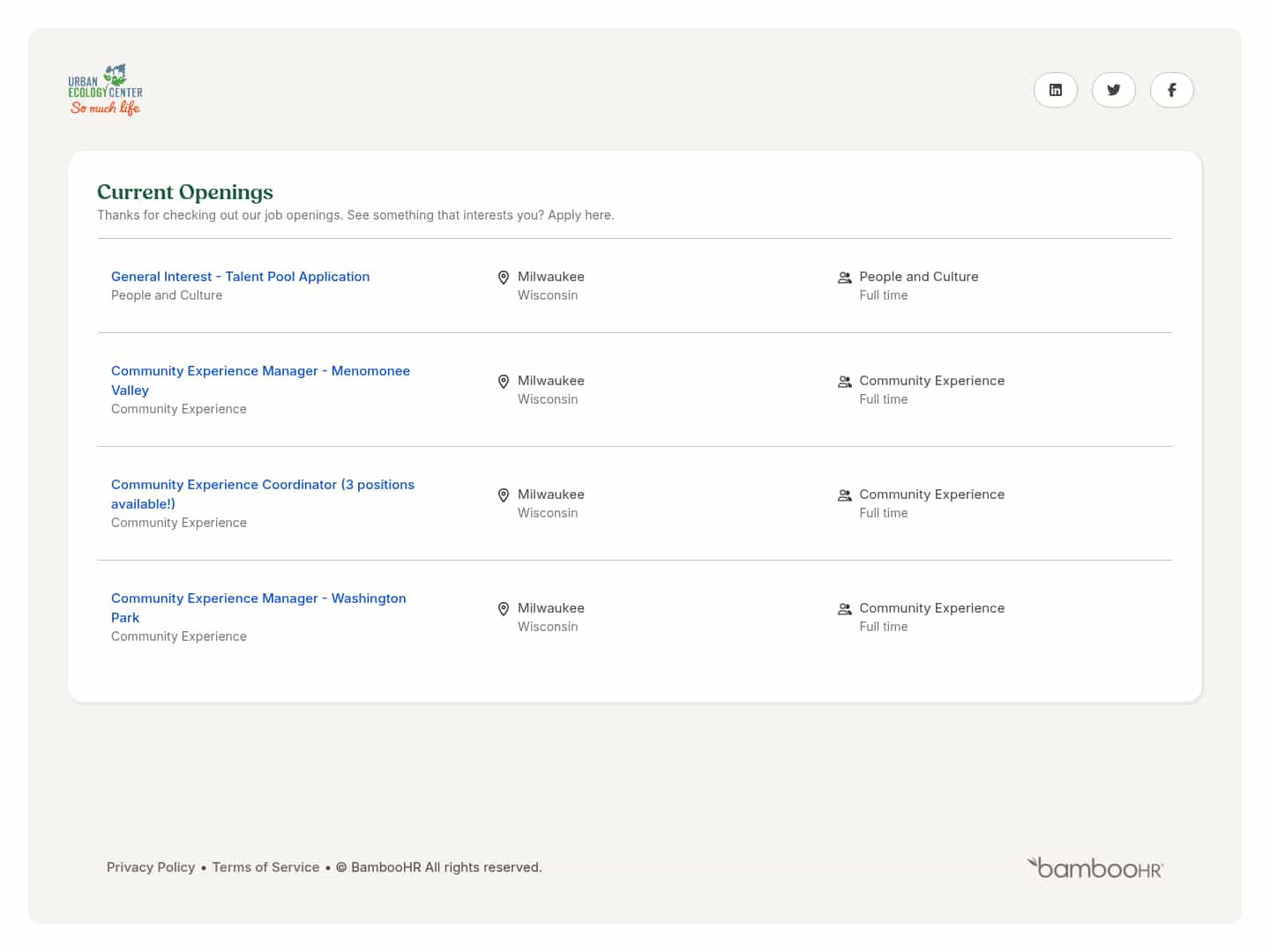Click location pin icon in Washington Park row

504,609
